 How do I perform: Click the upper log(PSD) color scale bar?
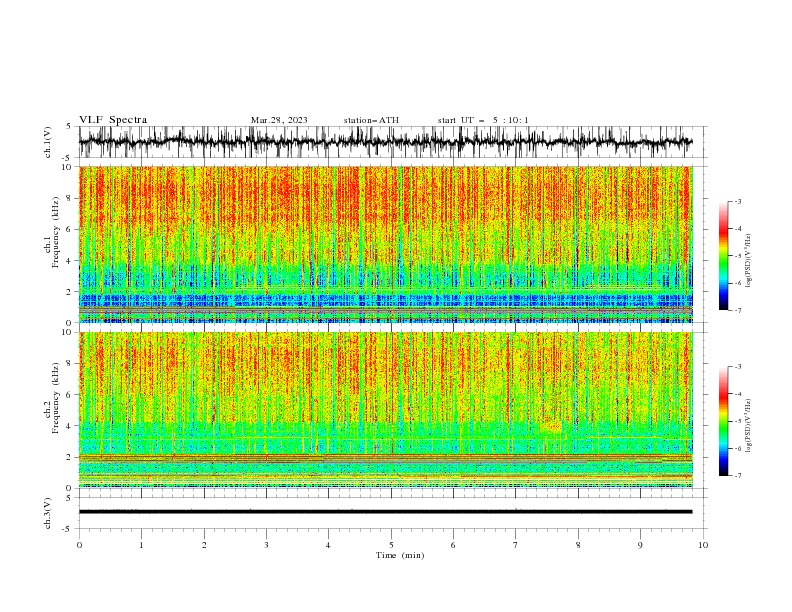click(723, 256)
